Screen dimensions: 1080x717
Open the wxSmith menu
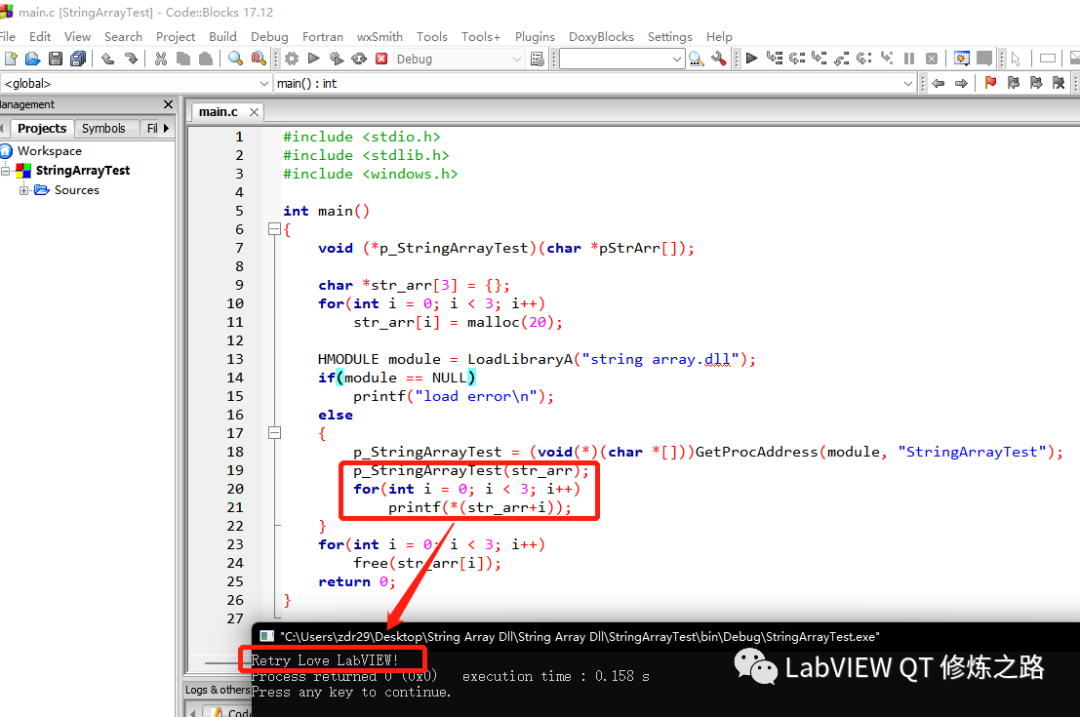(380, 37)
